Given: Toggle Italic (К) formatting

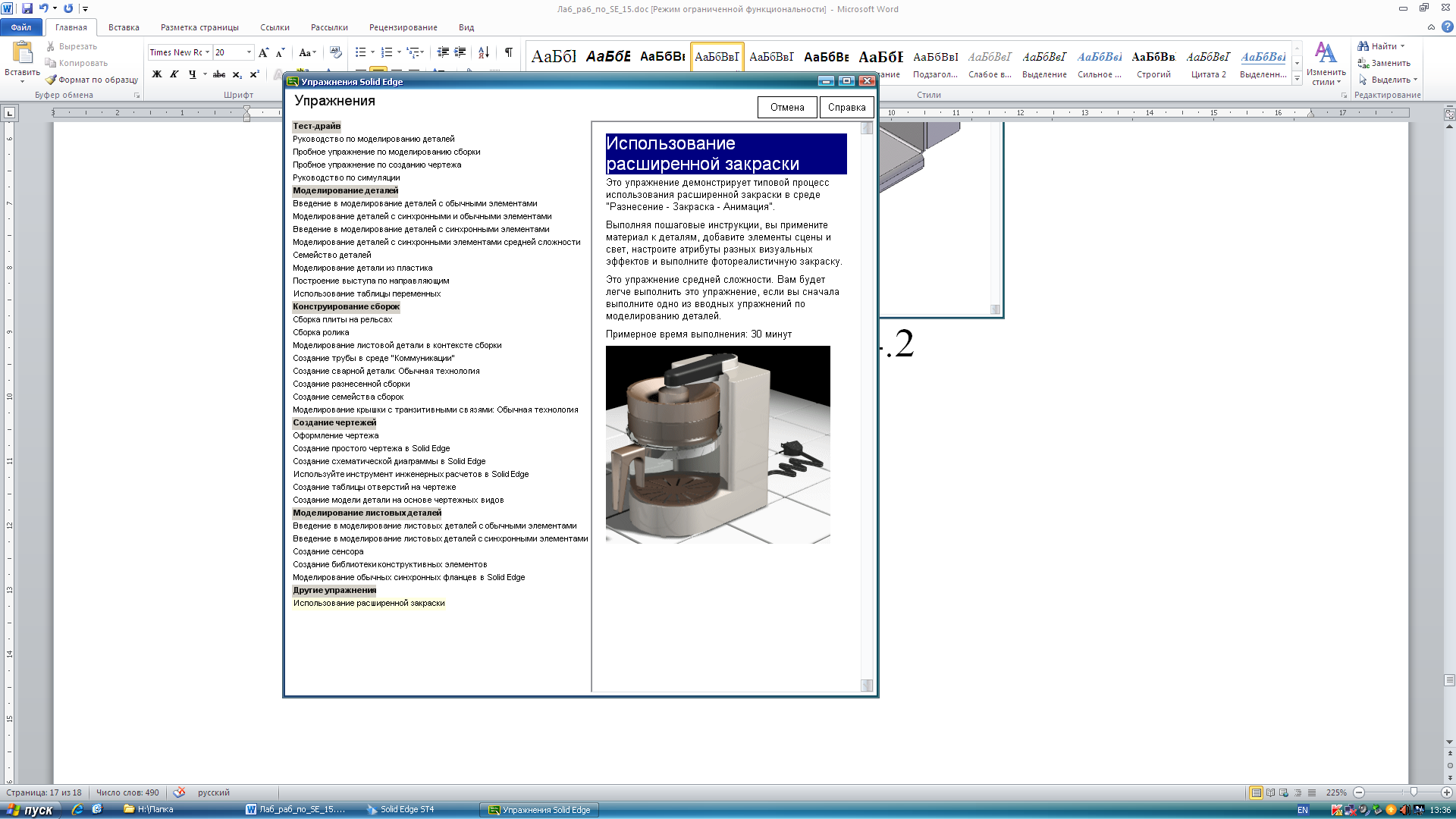Looking at the screenshot, I should 174,74.
